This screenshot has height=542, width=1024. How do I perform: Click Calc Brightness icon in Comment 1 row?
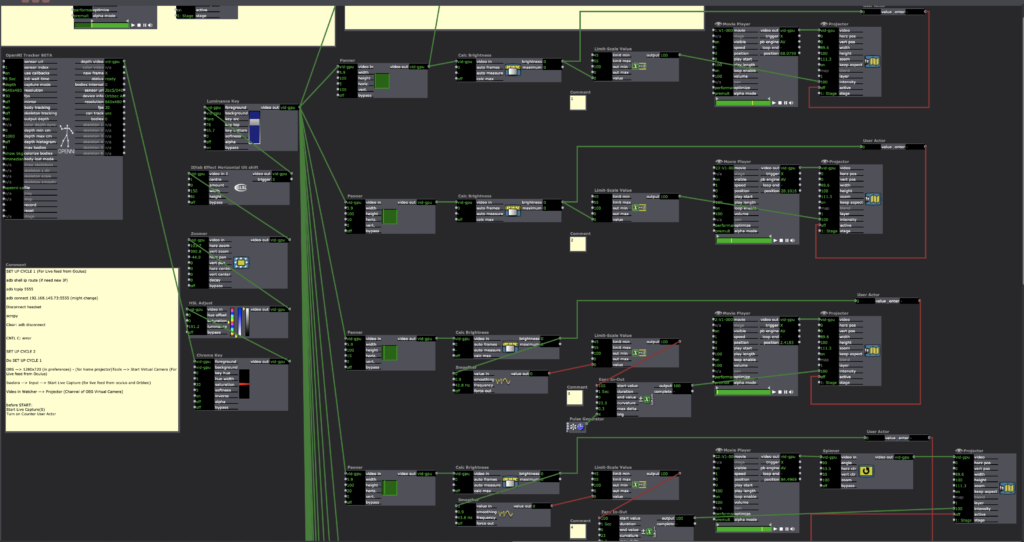(513, 71)
